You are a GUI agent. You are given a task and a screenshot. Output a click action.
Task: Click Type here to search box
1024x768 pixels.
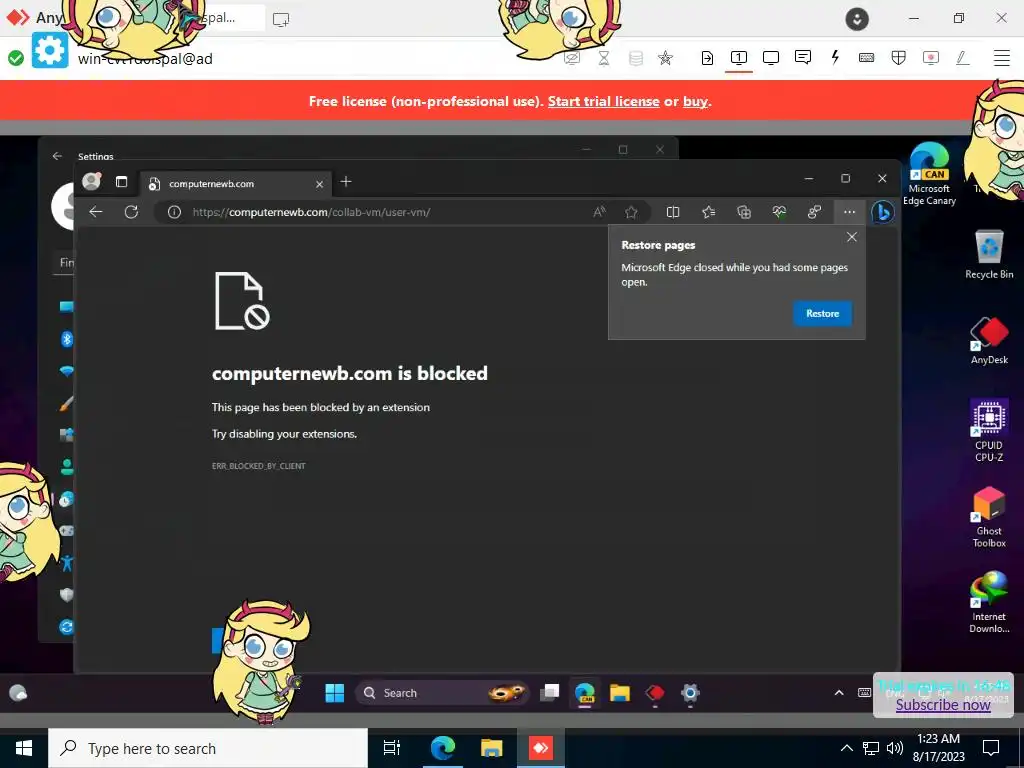click(208, 748)
